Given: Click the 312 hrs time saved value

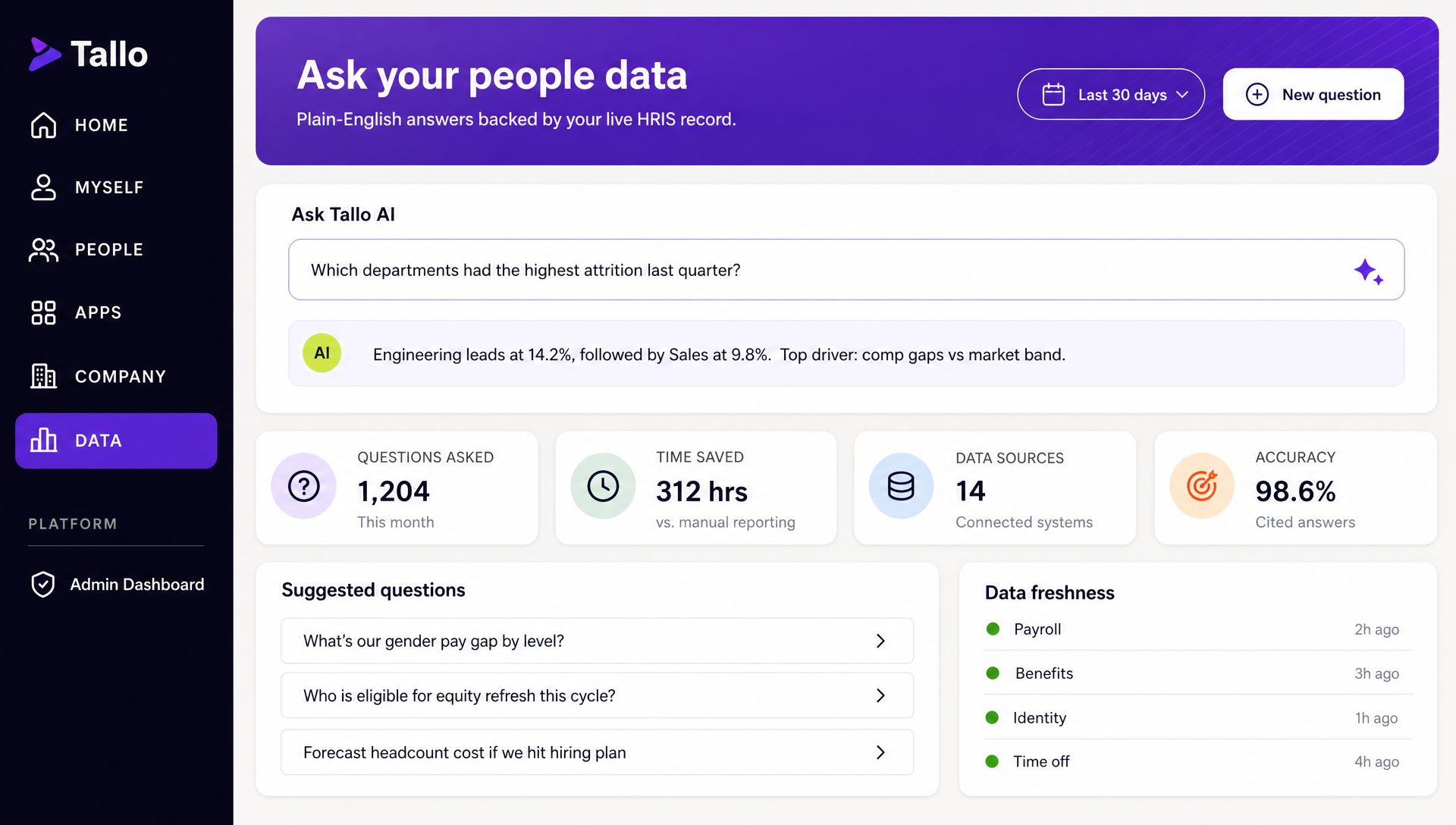Looking at the screenshot, I should coord(701,491).
